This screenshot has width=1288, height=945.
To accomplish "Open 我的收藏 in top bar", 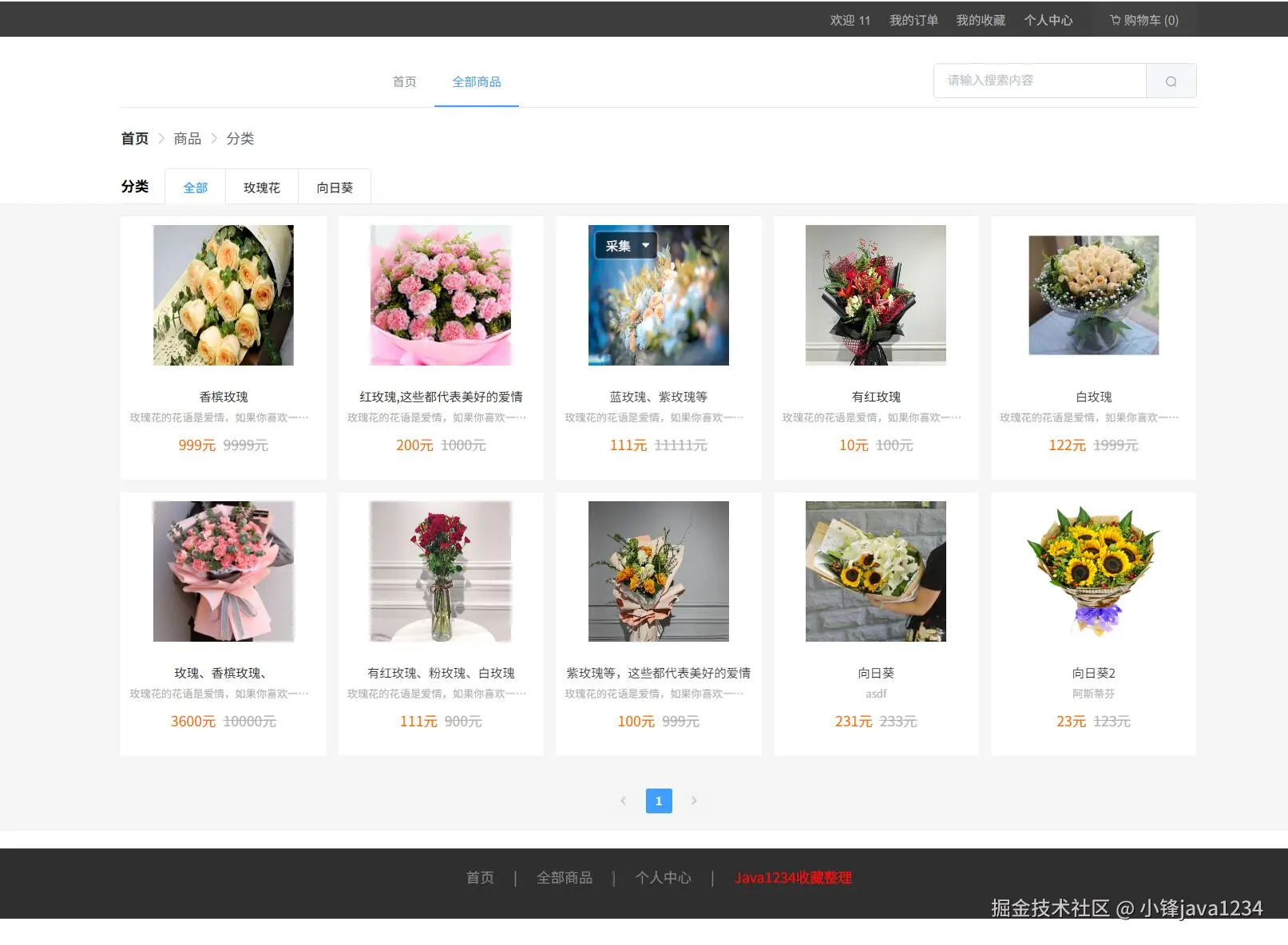I will tap(981, 20).
